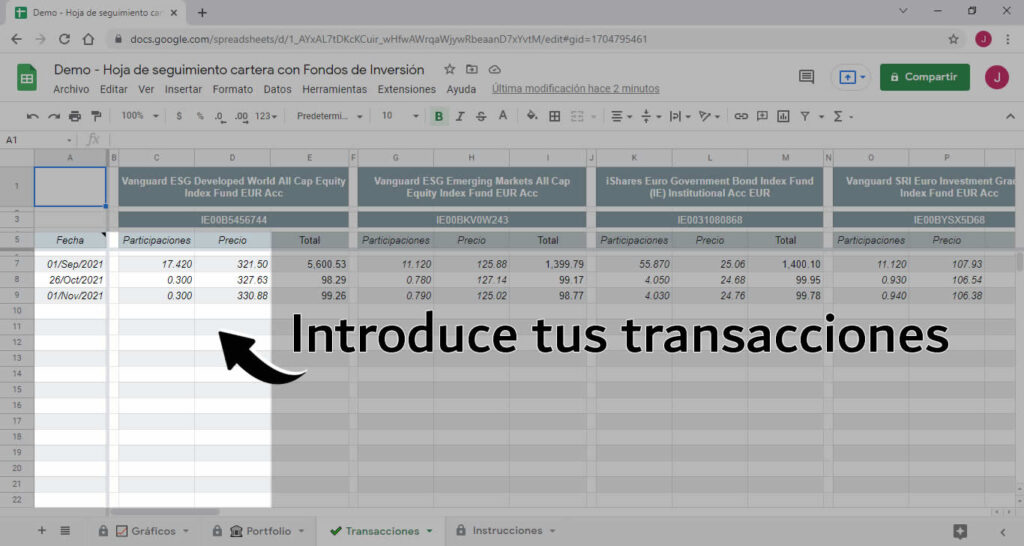Open the text color picker
Image resolution: width=1024 pixels, height=546 pixels.
point(503,116)
